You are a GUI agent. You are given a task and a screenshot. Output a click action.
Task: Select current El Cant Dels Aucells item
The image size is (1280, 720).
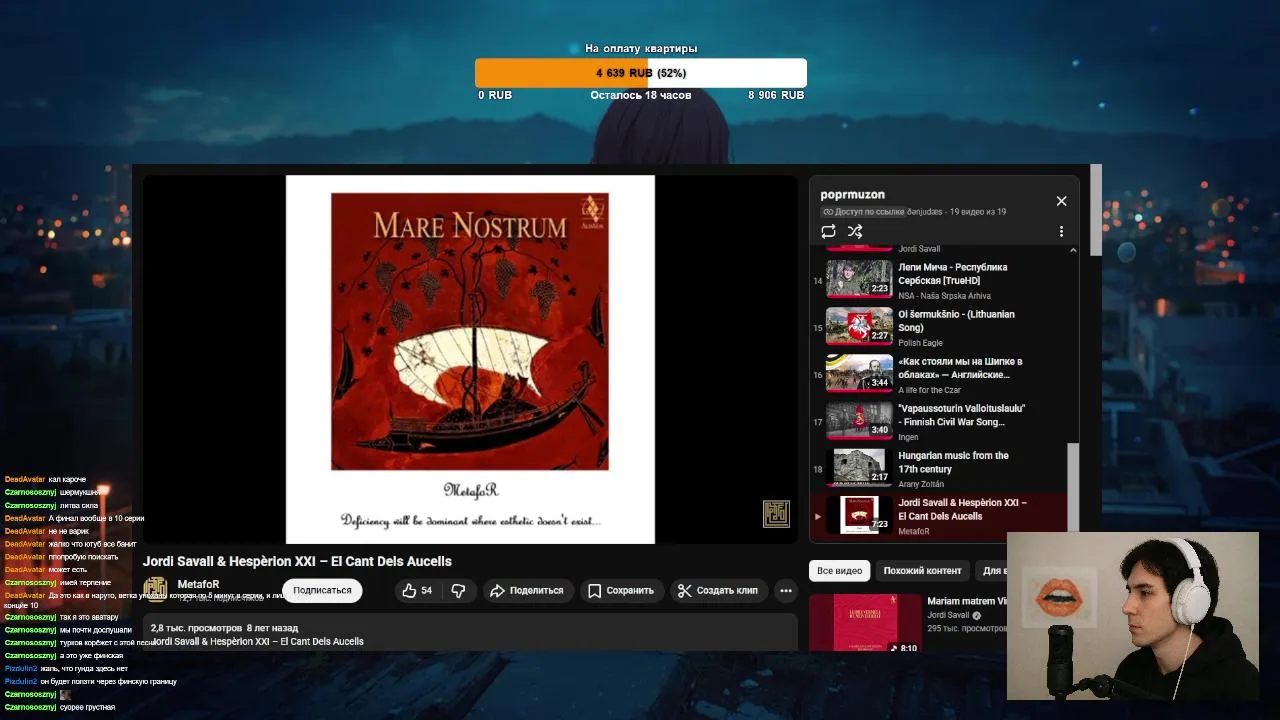938,516
